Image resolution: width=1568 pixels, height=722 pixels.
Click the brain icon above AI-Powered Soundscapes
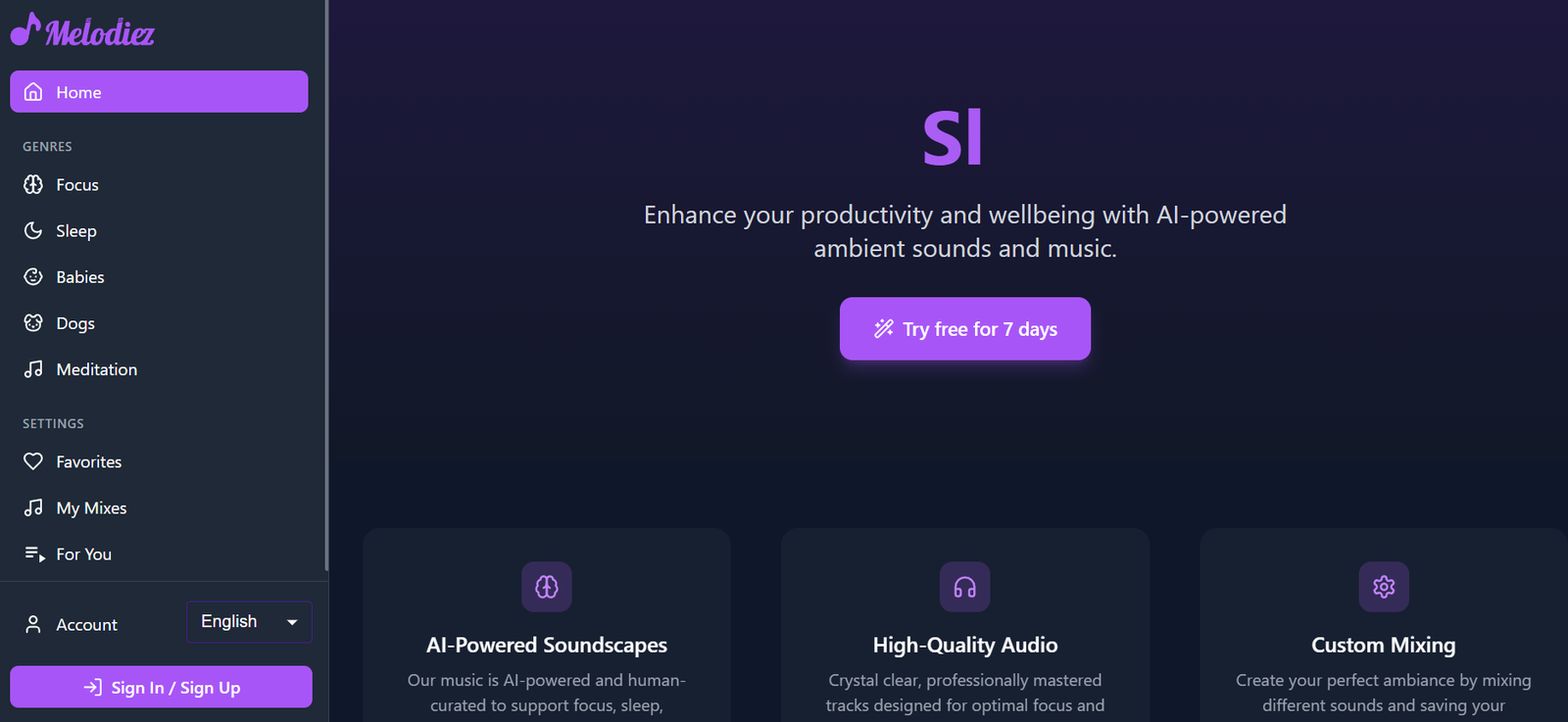point(547,587)
